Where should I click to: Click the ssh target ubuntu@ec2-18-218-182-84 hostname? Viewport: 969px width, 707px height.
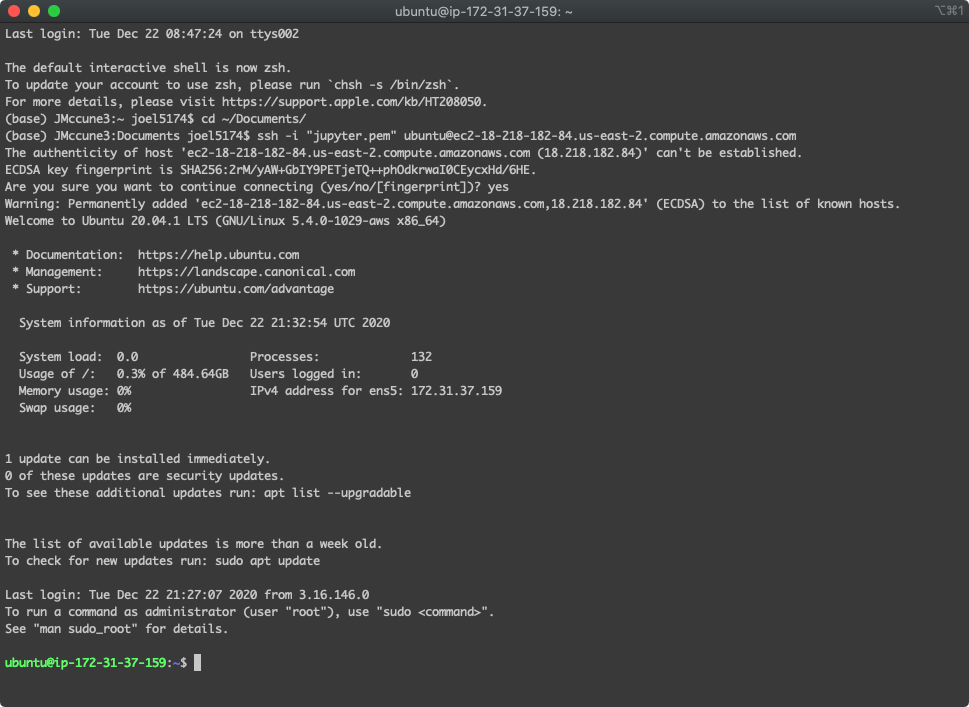click(x=600, y=136)
